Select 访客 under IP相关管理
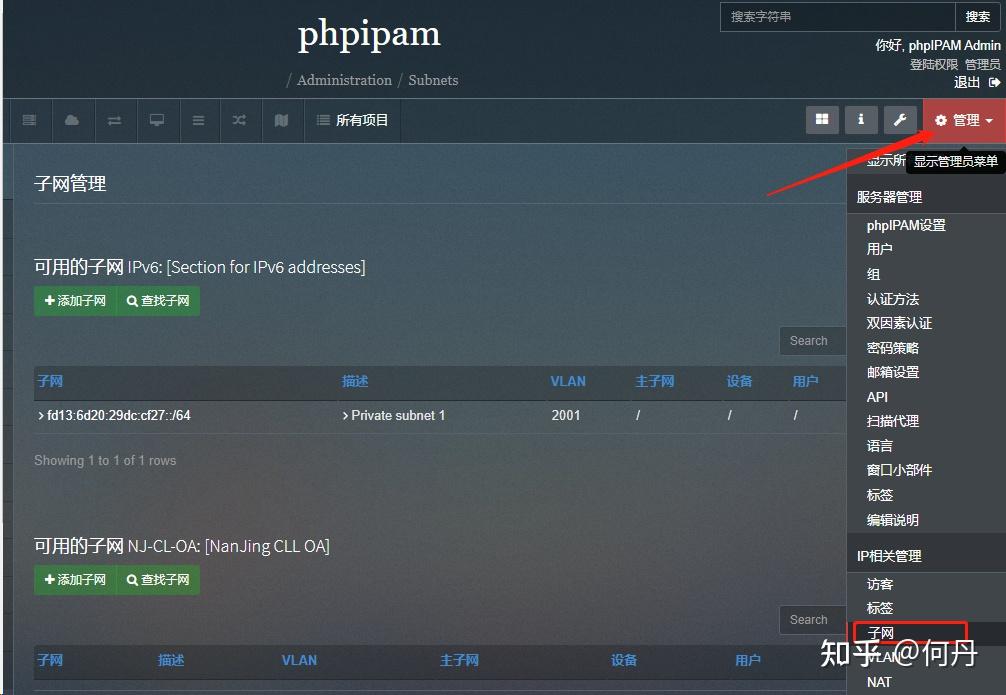Viewport: 1006px width, 695px height. 880,584
